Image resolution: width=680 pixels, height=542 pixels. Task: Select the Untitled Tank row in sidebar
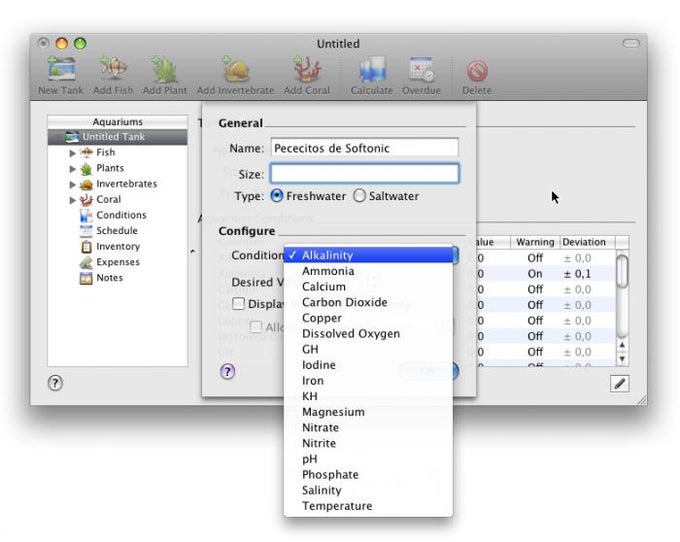[x=118, y=137]
